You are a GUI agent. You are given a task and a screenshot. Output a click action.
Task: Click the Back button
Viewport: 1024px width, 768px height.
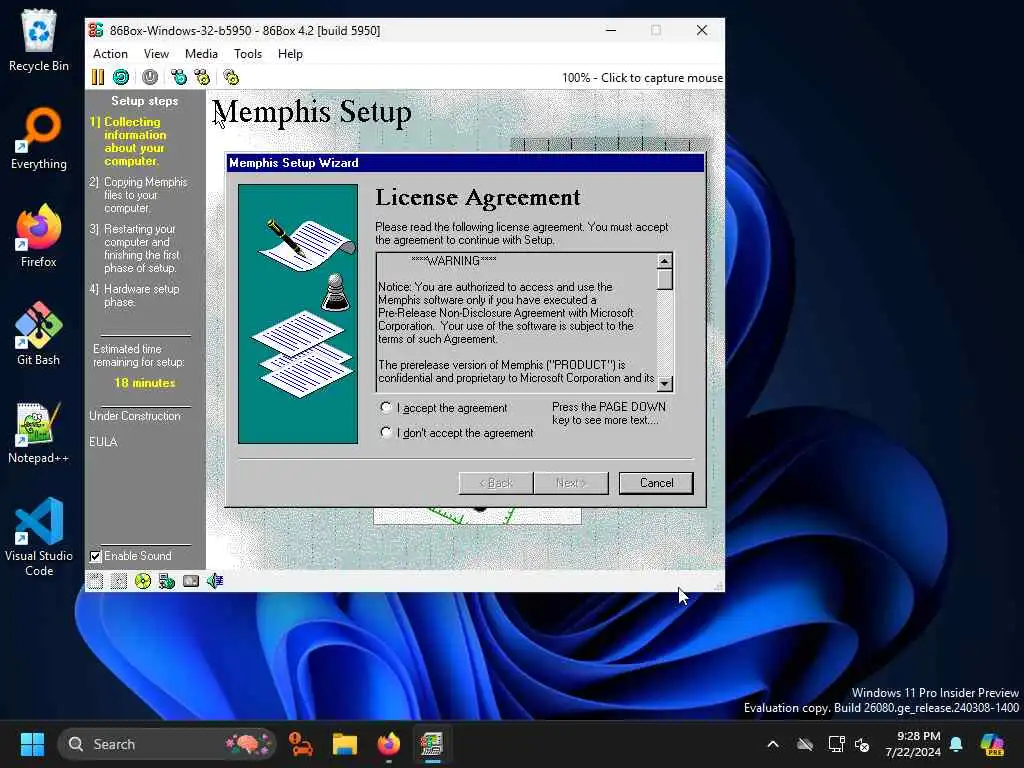point(496,483)
